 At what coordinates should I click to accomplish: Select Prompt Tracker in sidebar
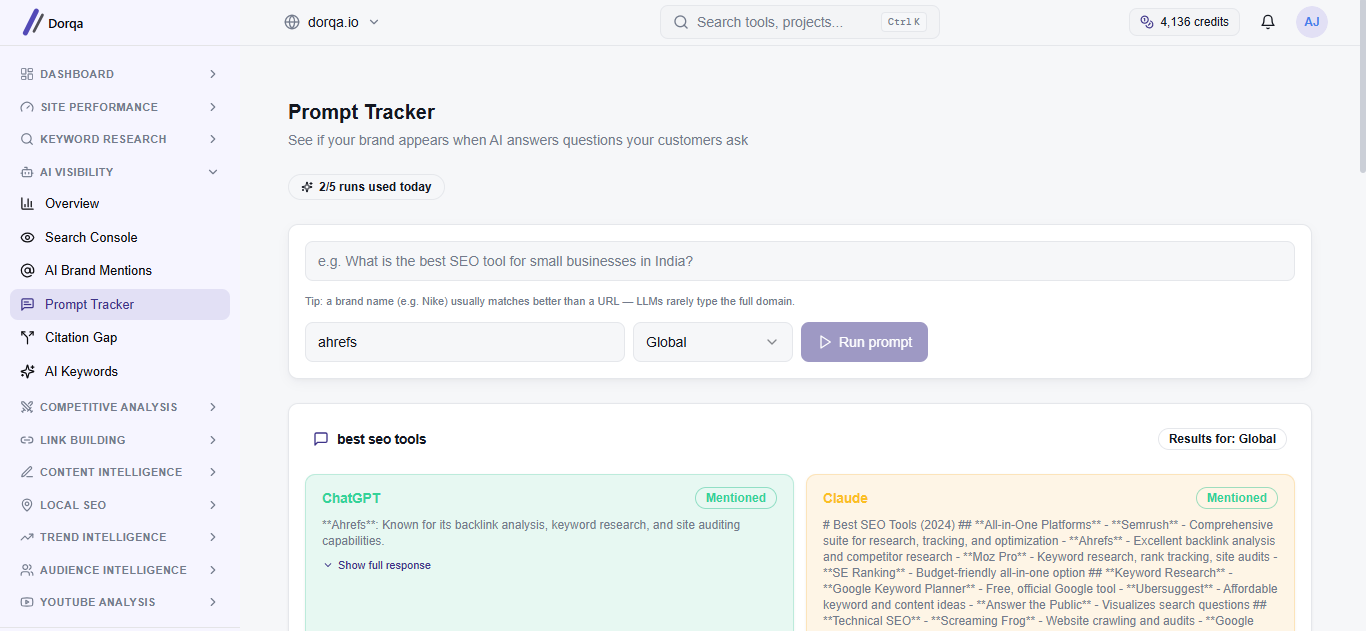(120, 304)
